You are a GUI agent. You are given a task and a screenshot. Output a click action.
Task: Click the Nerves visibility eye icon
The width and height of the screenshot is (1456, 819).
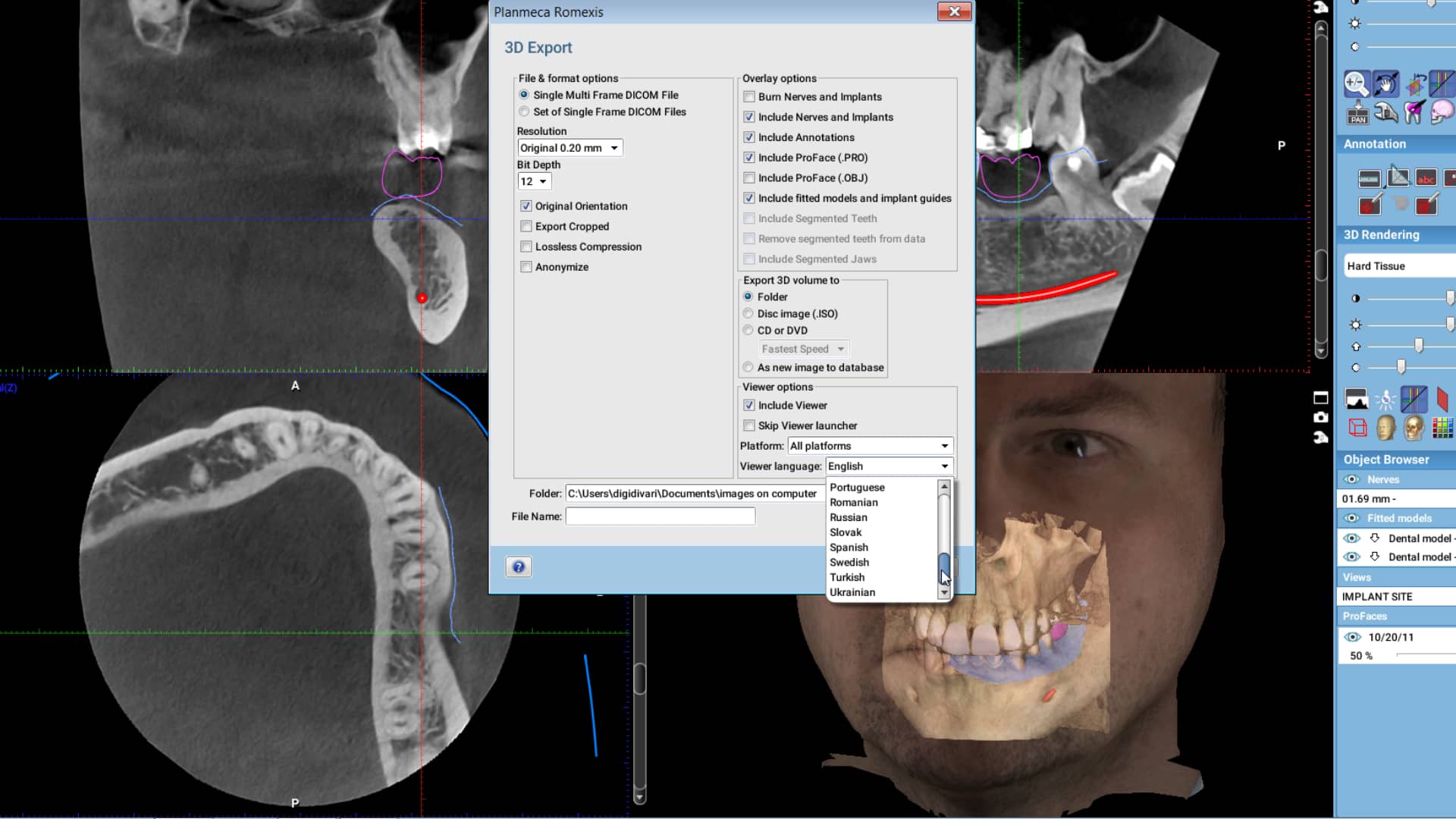pos(1351,479)
